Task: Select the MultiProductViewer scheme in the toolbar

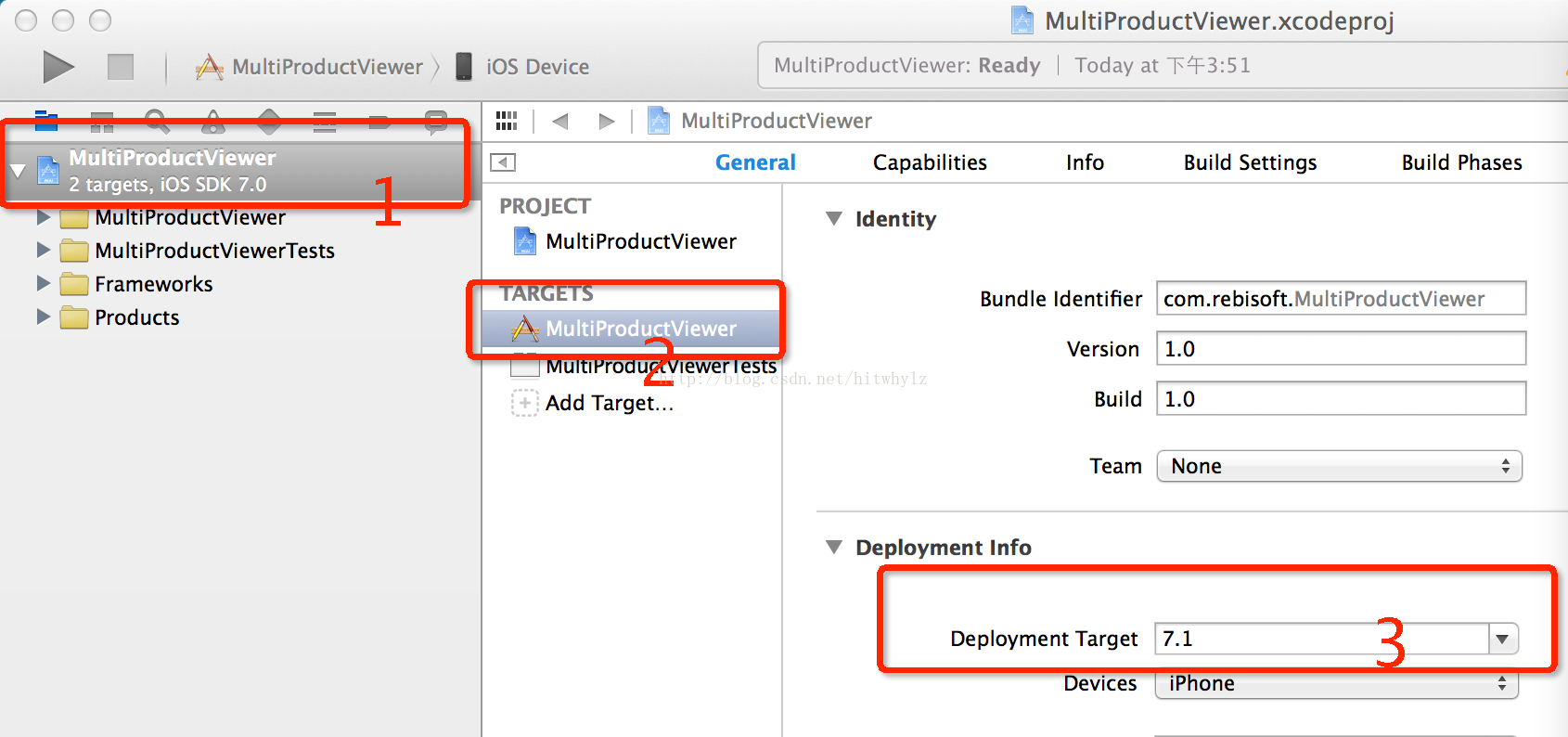Action: coord(310,67)
